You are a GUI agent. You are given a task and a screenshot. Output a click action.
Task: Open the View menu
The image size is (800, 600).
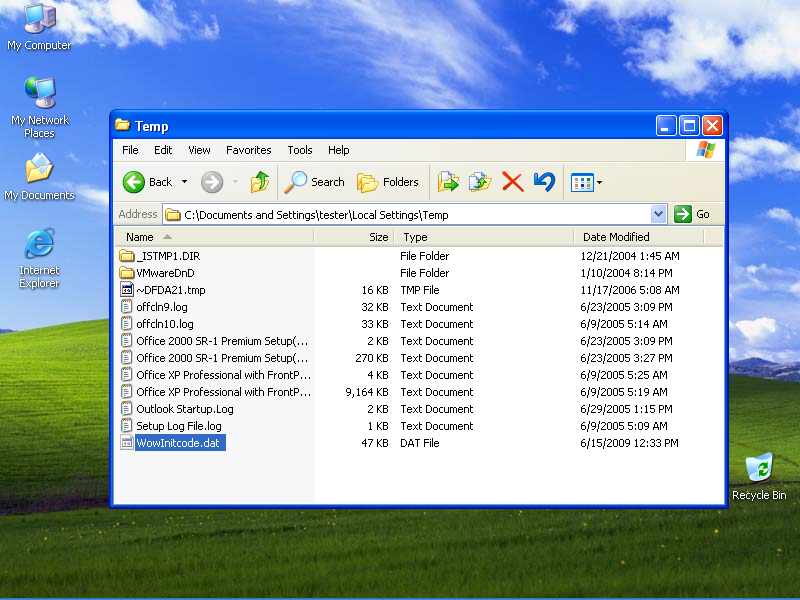199,150
